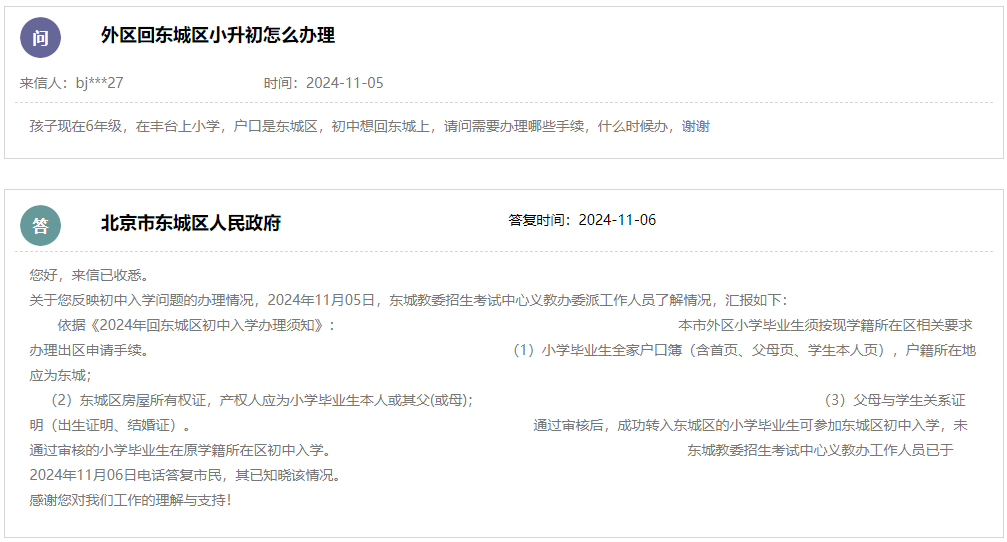Image resolution: width=1007 pixels, height=542 pixels.
Task: Click the word 谢谢 ending the question
Action: 695,126
